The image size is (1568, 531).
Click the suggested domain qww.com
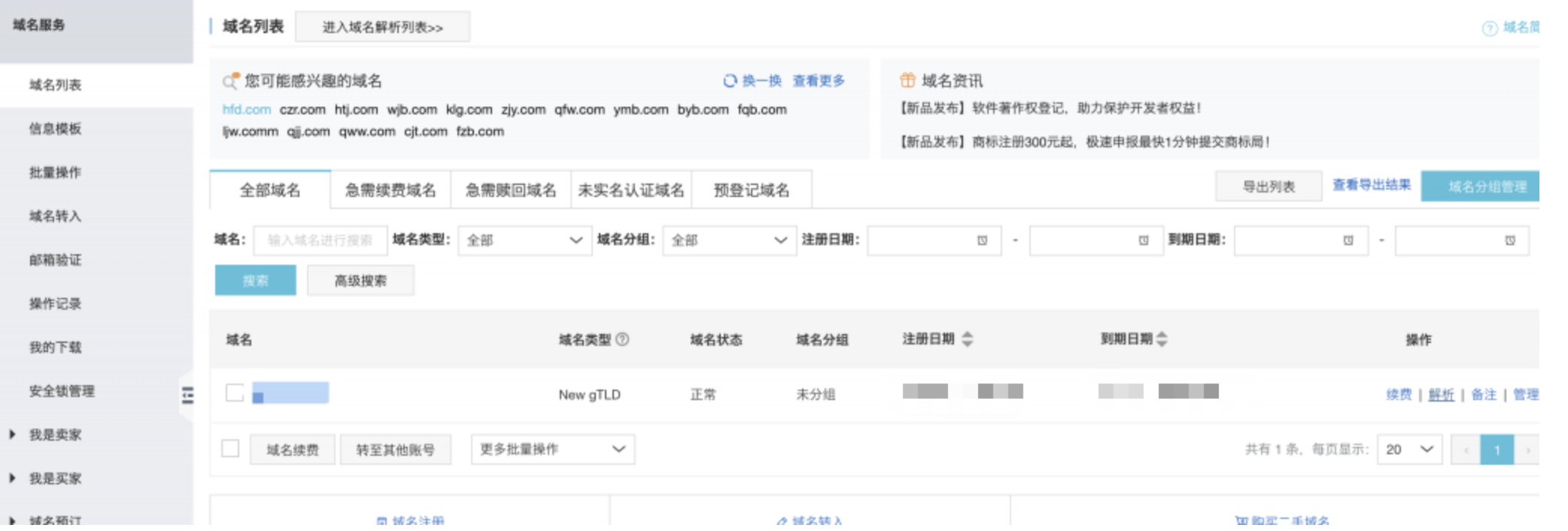(x=367, y=132)
